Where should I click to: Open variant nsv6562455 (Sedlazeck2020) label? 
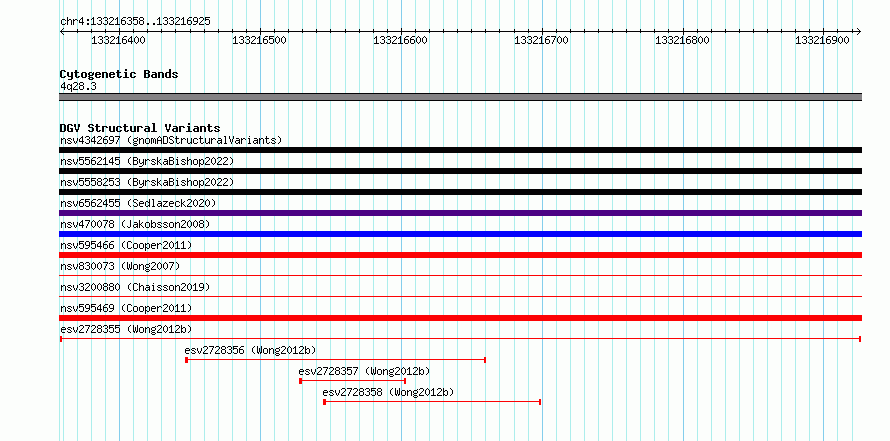pos(138,203)
